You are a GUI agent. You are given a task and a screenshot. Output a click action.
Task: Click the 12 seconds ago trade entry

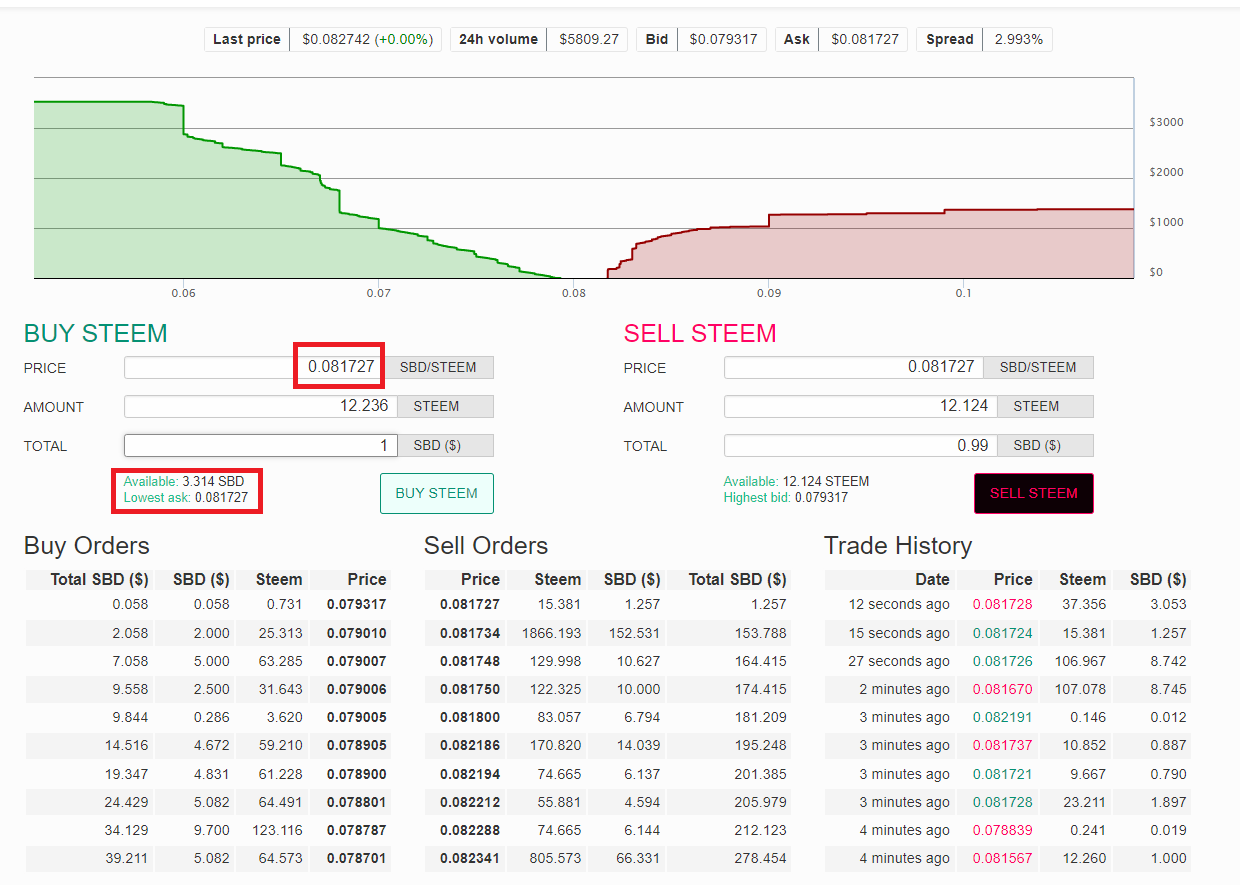tap(1007, 604)
